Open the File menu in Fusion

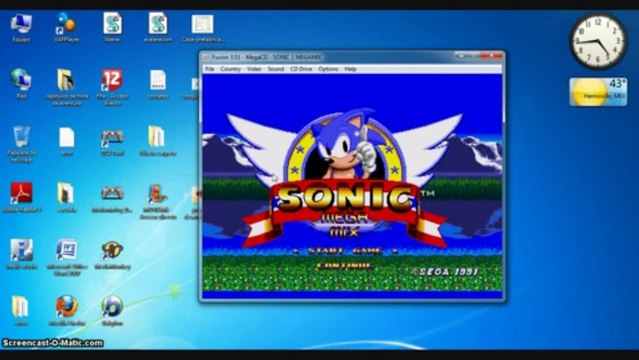tap(209, 69)
